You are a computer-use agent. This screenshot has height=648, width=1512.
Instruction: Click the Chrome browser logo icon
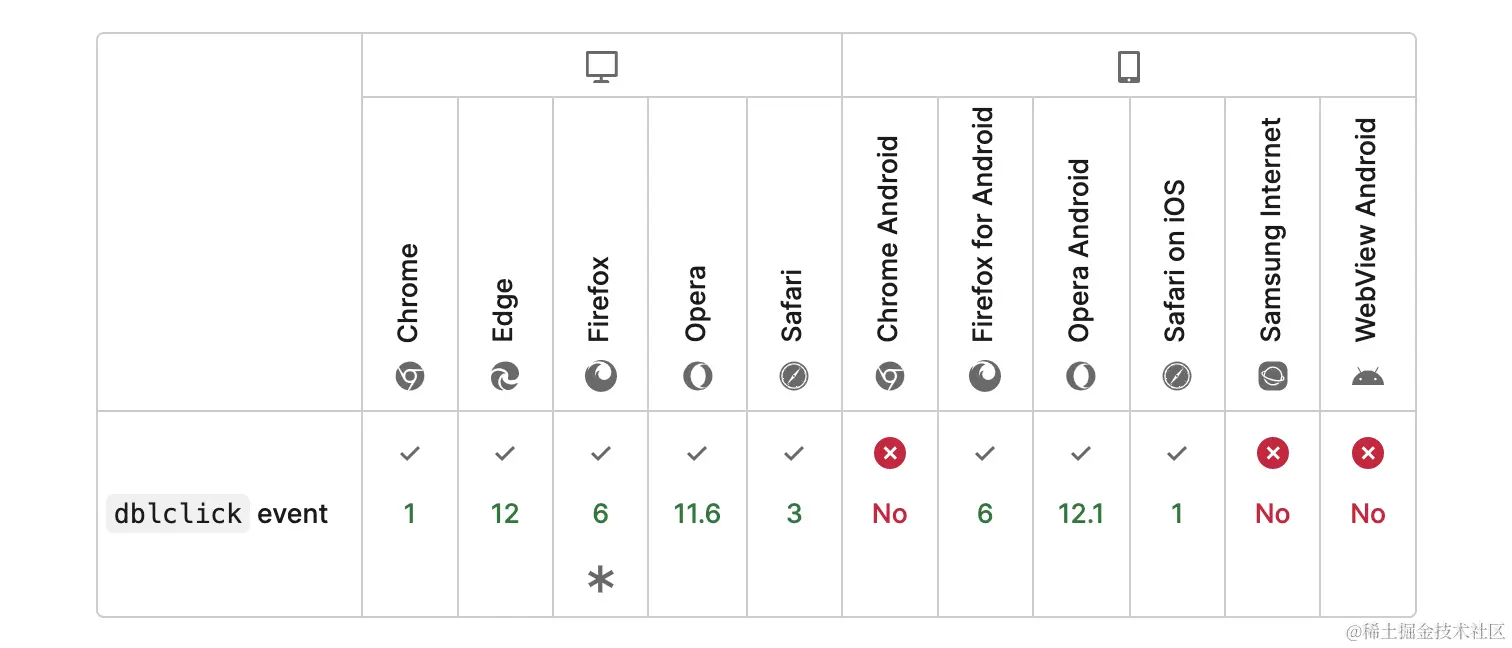point(409,377)
